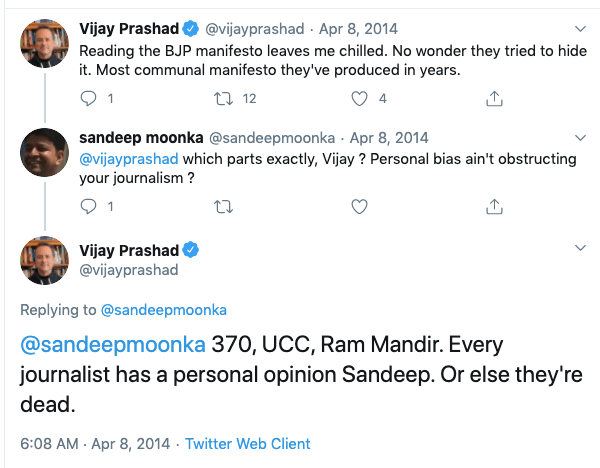Screen dimensions: 600x468
Task: Click the 6:08 AM Apr 8, 2014 timestamp
Action: pos(92,443)
